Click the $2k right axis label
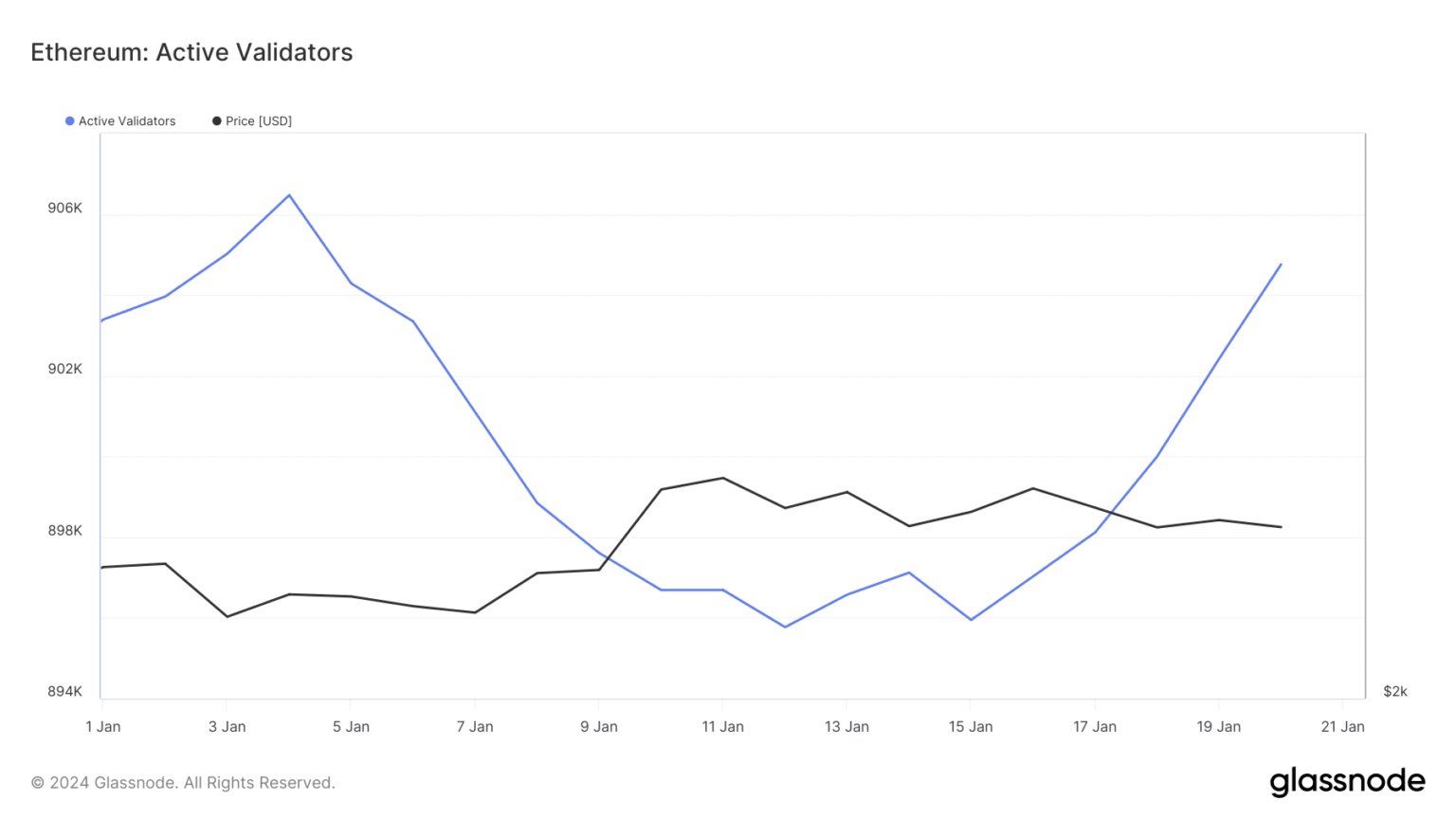1456x819 pixels. point(1395,692)
